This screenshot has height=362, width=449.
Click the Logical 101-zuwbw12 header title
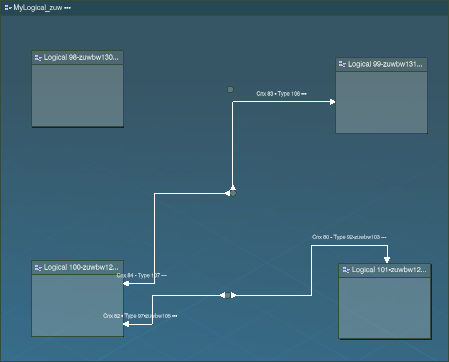coord(389,270)
